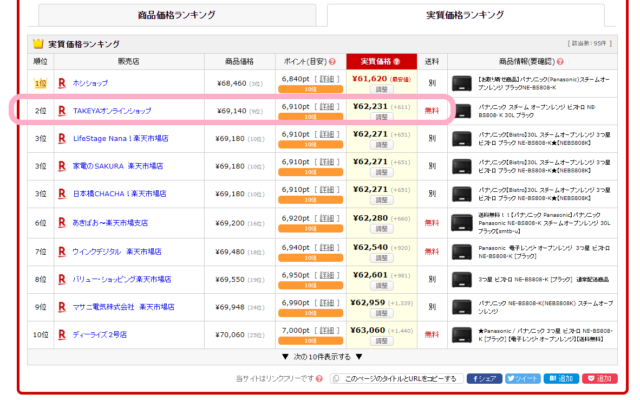
Task: Click help icon next to 商品情報(要確認)
Action: tap(560, 62)
